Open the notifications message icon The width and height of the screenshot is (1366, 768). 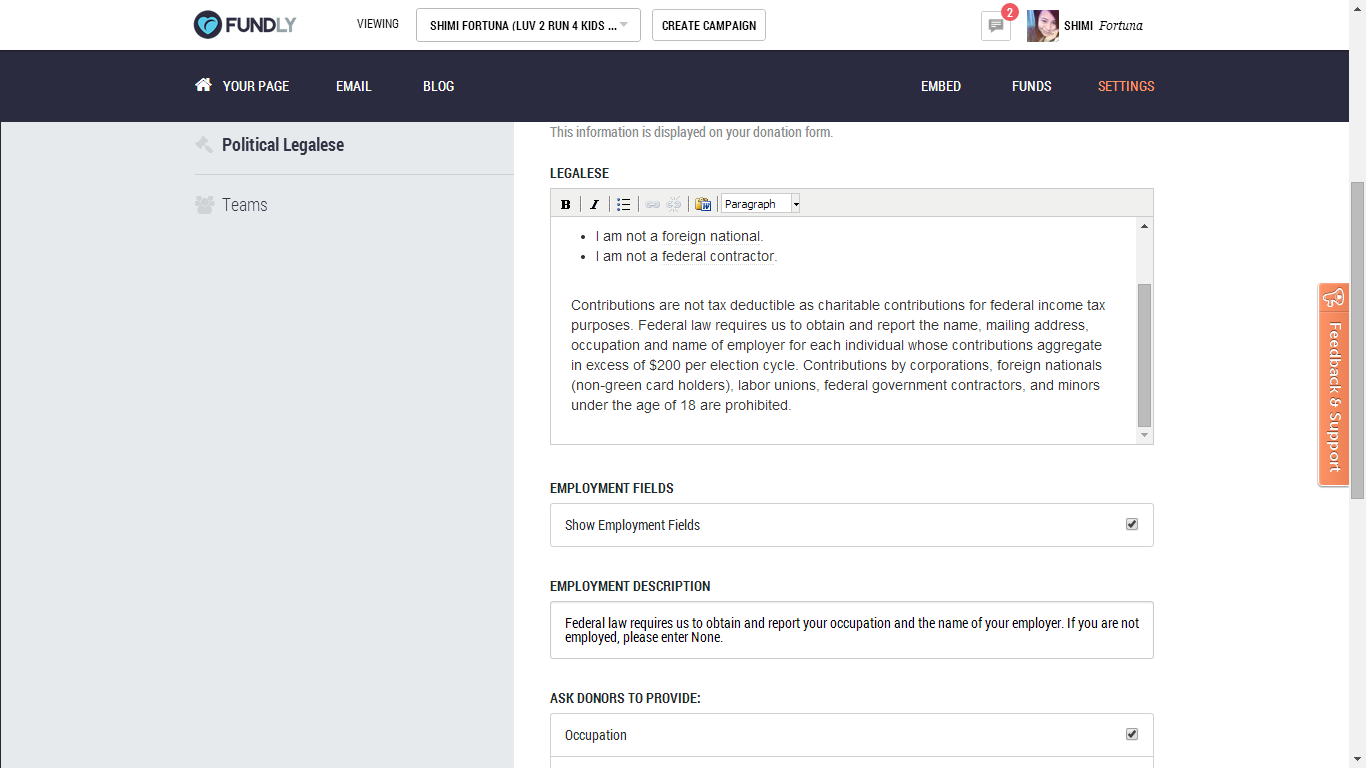[995, 26]
